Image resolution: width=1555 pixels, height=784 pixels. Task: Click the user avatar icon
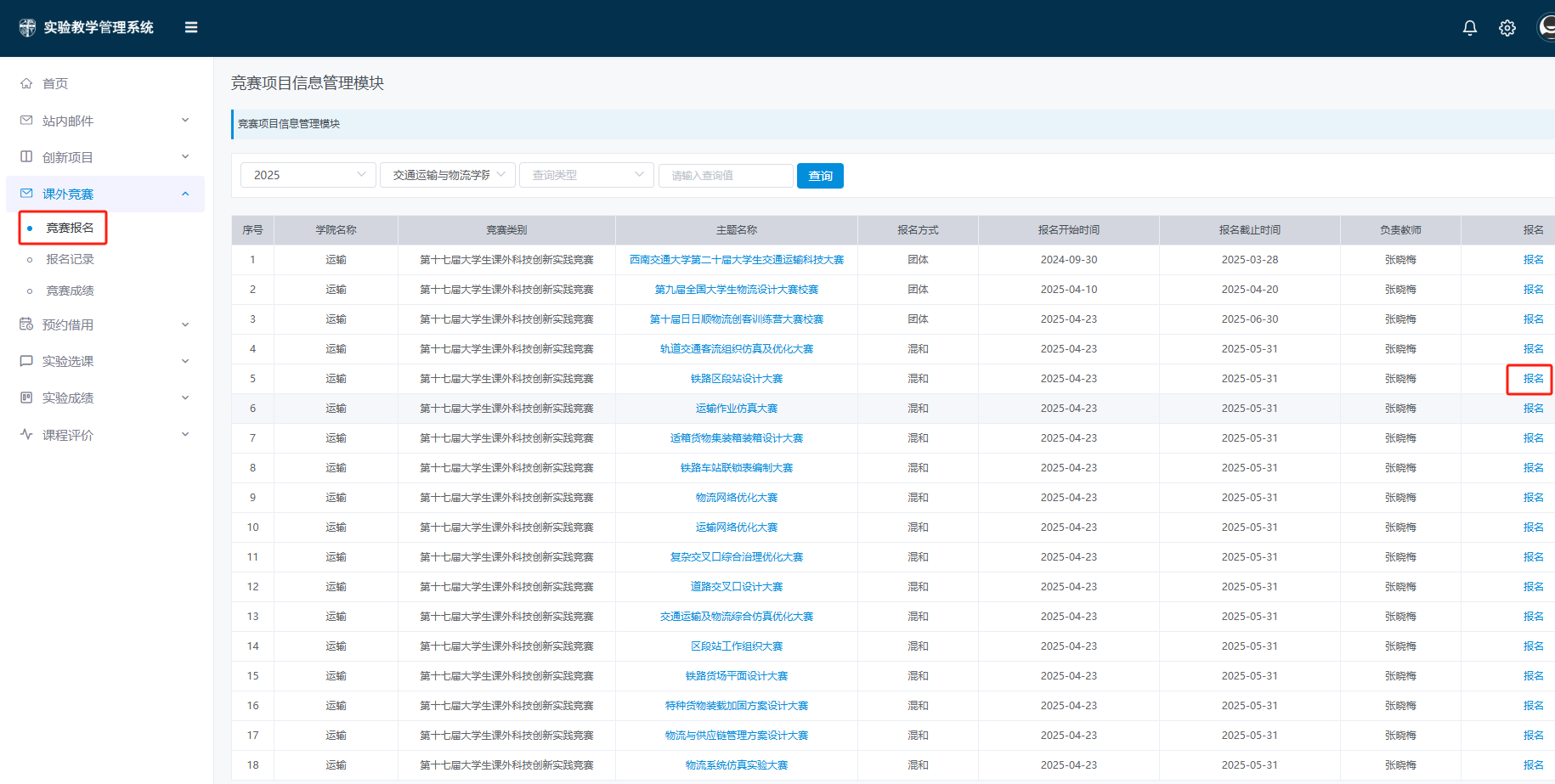tap(1547, 27)
